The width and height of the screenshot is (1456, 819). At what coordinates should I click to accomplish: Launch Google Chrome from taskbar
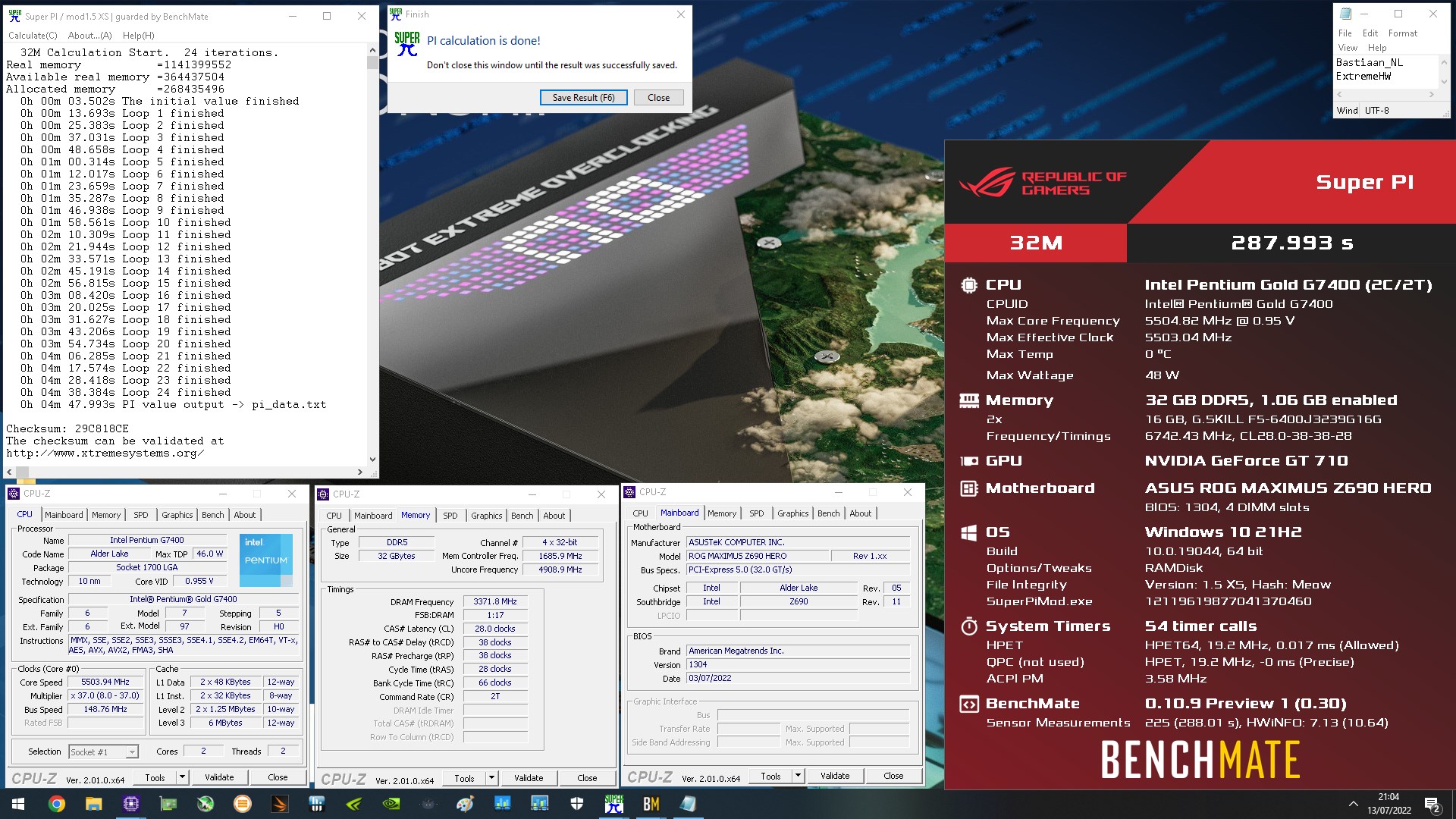point(56,804)
